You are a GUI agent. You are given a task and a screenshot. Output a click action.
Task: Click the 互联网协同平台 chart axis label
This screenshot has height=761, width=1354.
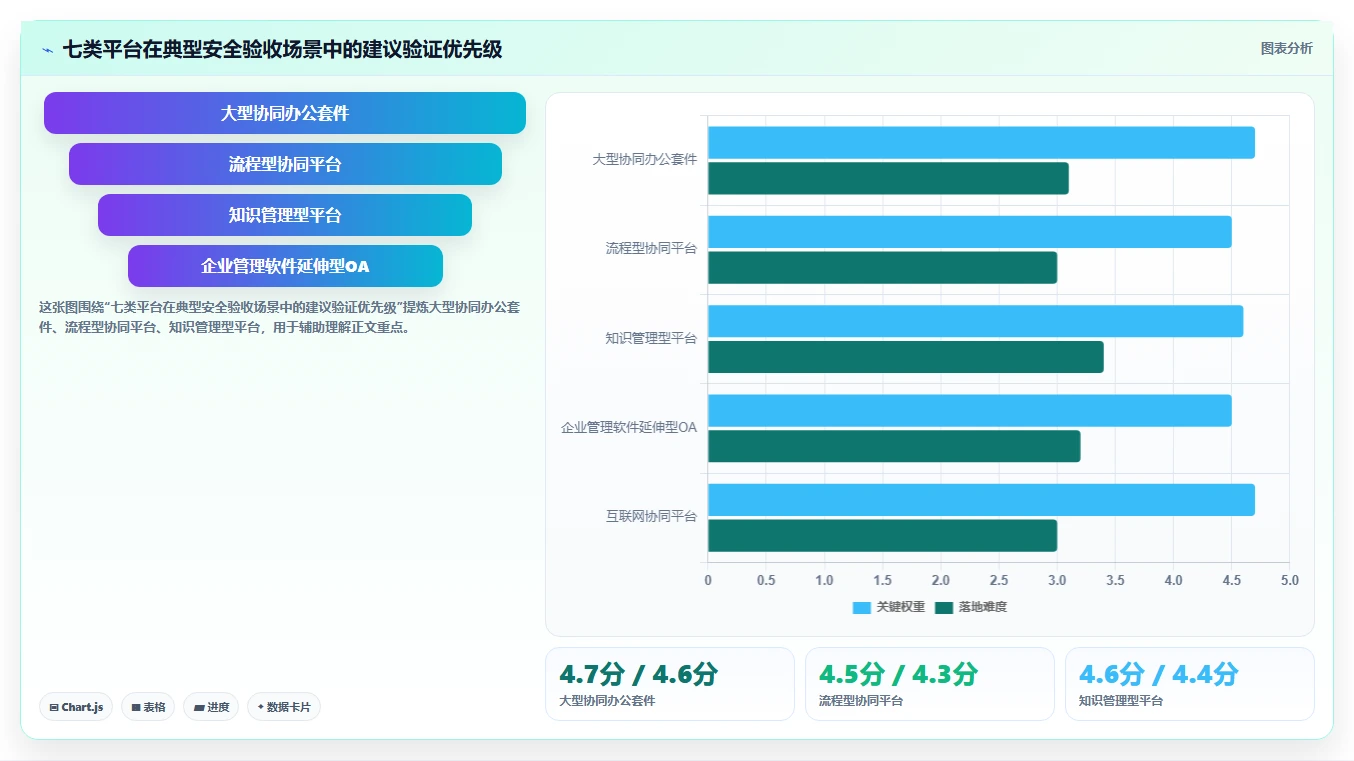pos(651,517)
